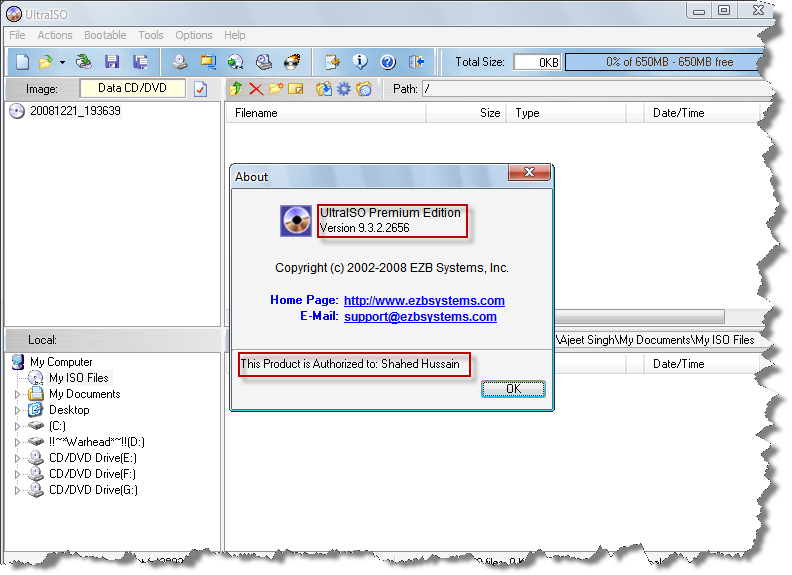This screenshot has width=792, height=575.
Task: Expand the (C:) drive node arrow
Action: 17,426
